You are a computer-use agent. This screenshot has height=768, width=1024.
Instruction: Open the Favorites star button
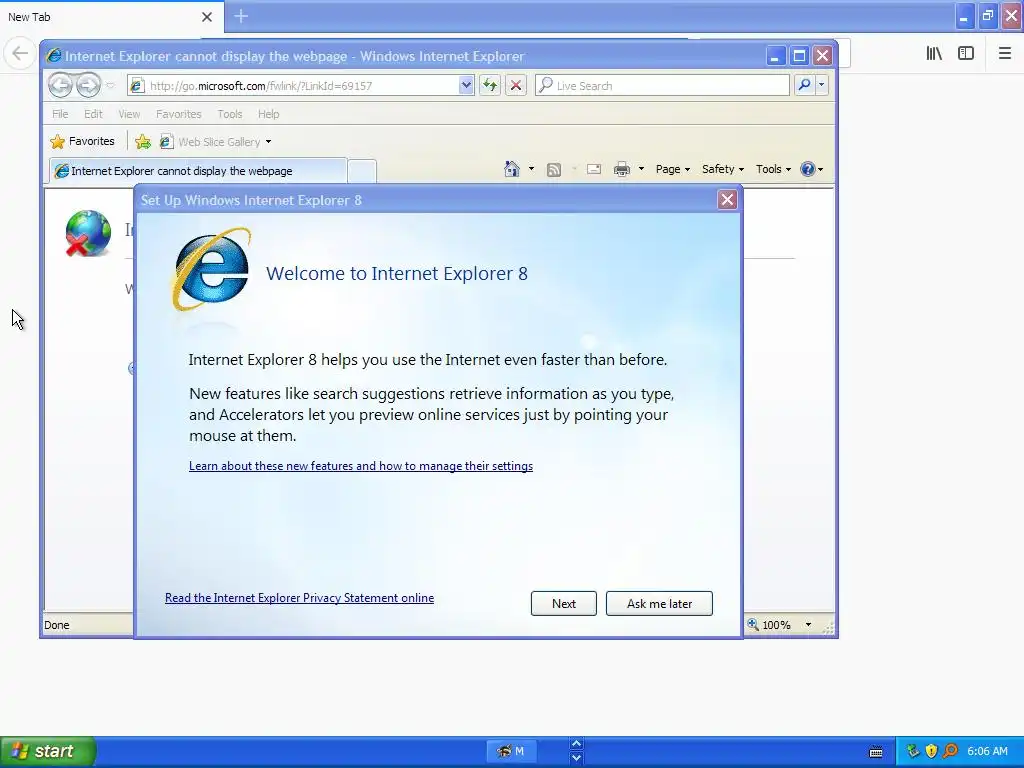(x=82, y=141)
